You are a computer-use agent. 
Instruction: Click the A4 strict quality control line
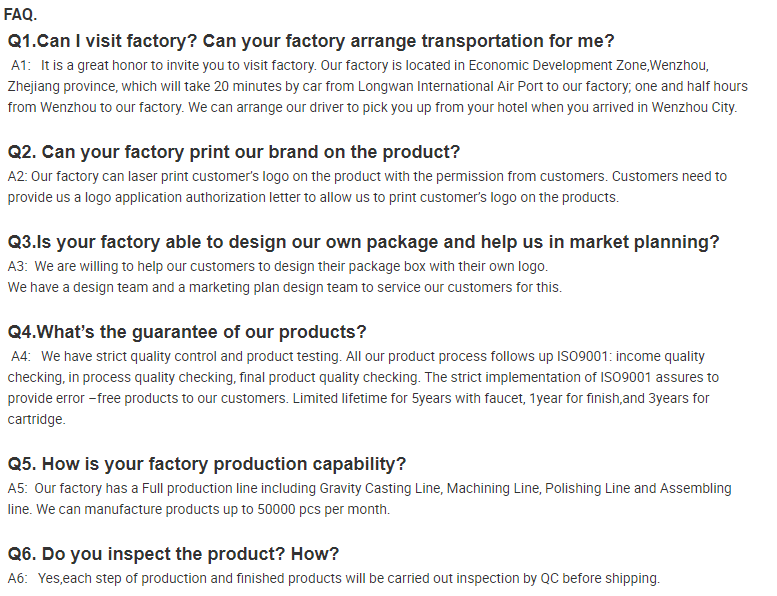point(358,356)
